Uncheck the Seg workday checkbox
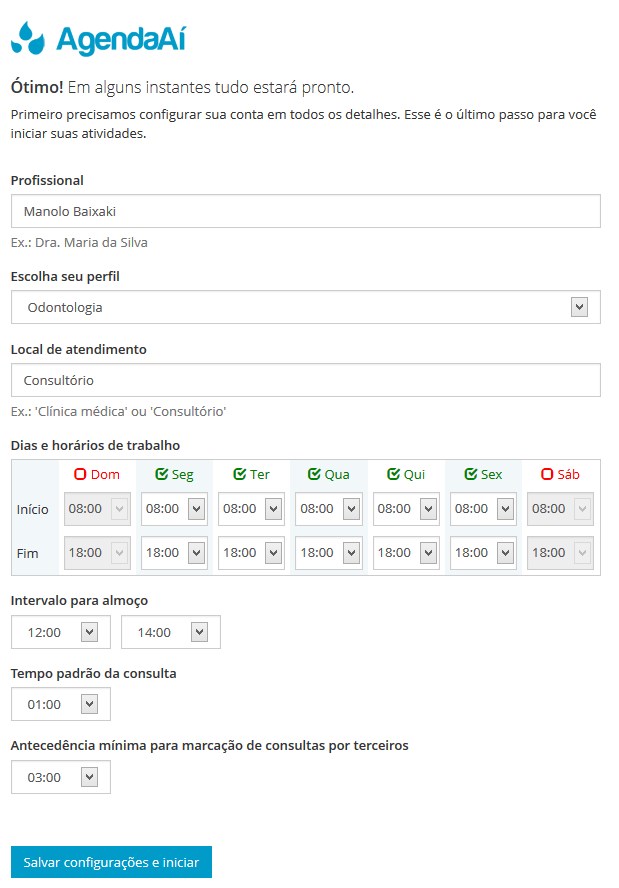Screen dimensions: 619x888 coord(162,474)
